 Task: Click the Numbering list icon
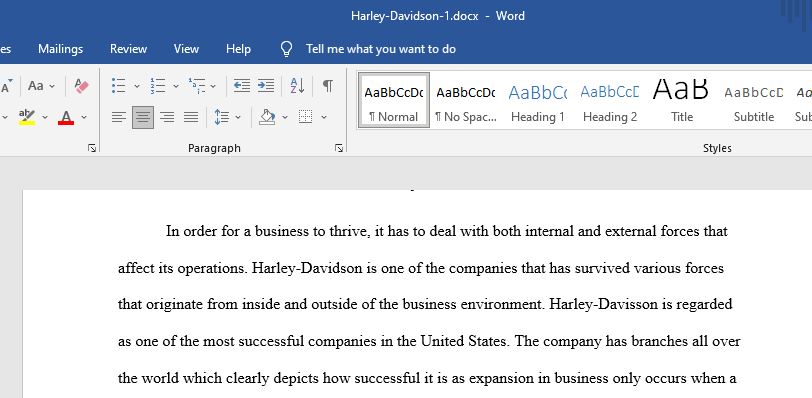(157, 85)
